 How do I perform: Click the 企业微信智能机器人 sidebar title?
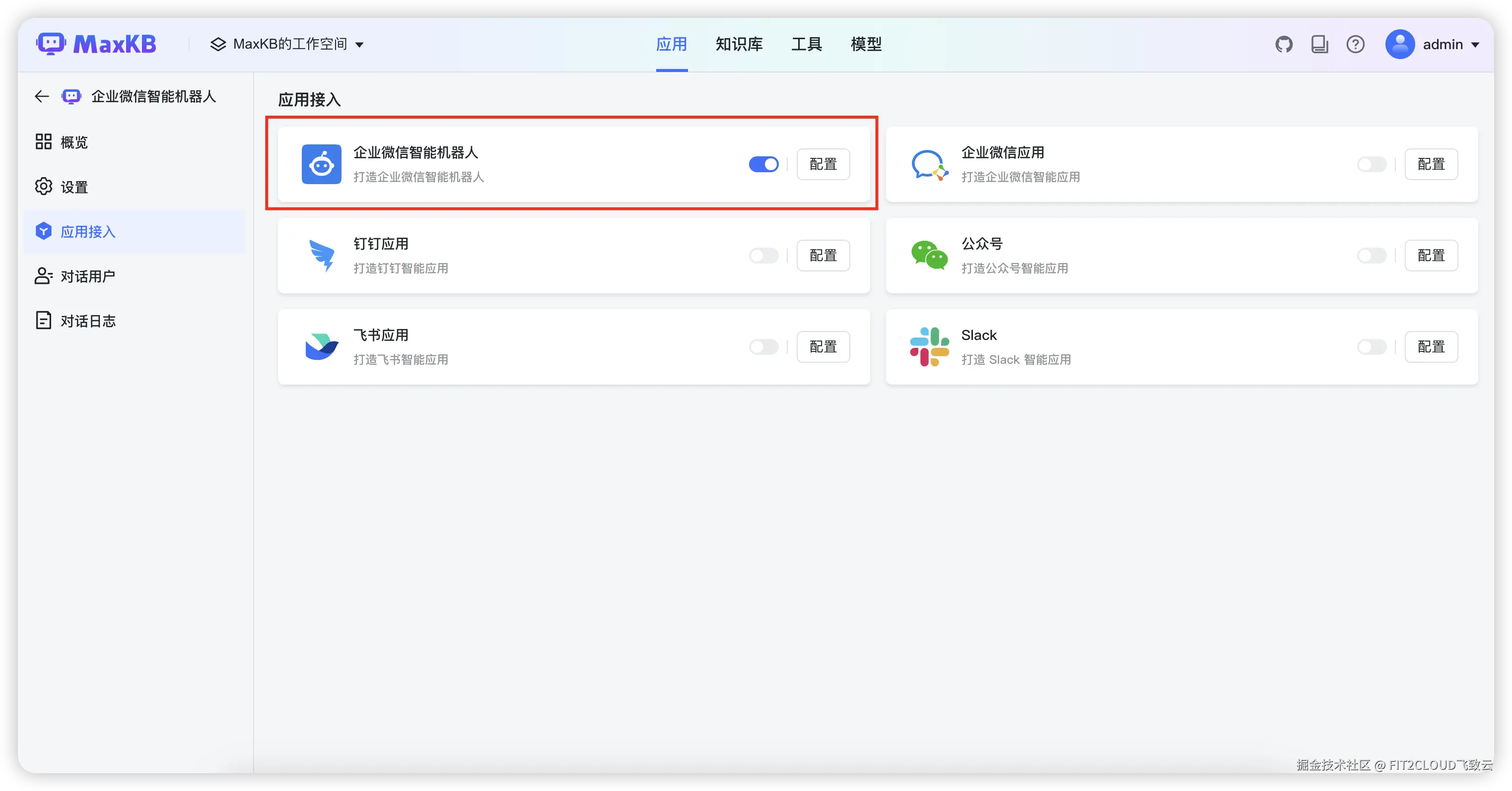[x=154, y=96]
